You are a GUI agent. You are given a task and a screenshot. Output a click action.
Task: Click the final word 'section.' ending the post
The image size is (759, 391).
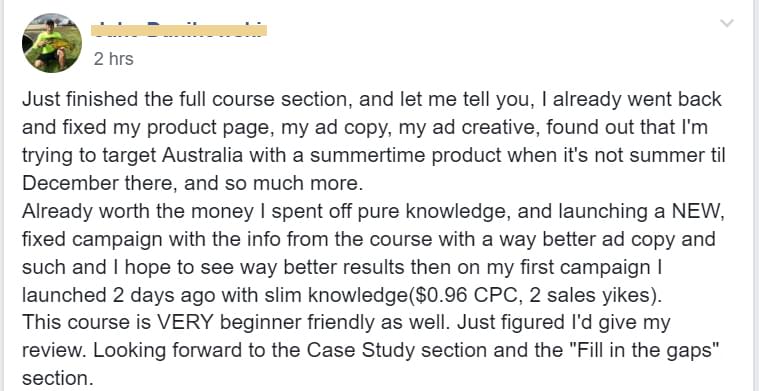[57, 379]
